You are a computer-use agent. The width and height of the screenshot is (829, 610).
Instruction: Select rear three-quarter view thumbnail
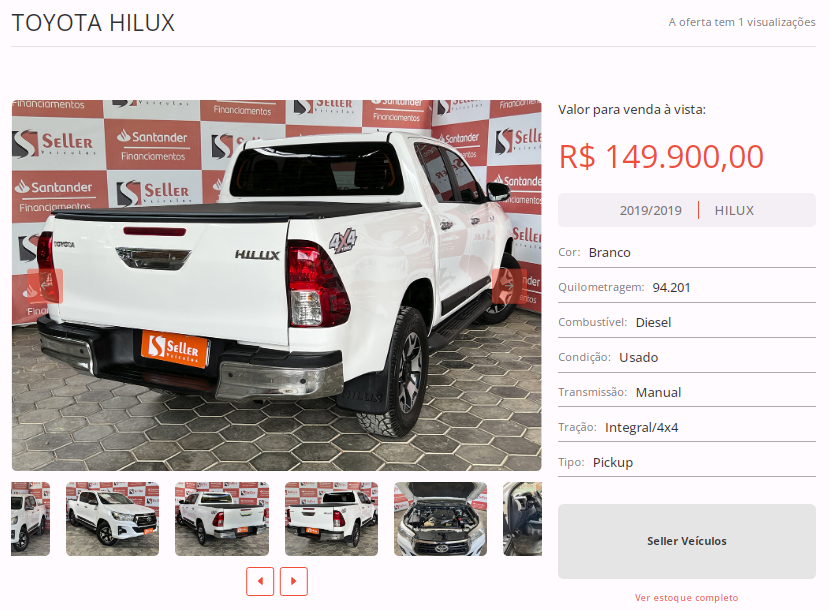coord(222,519)
